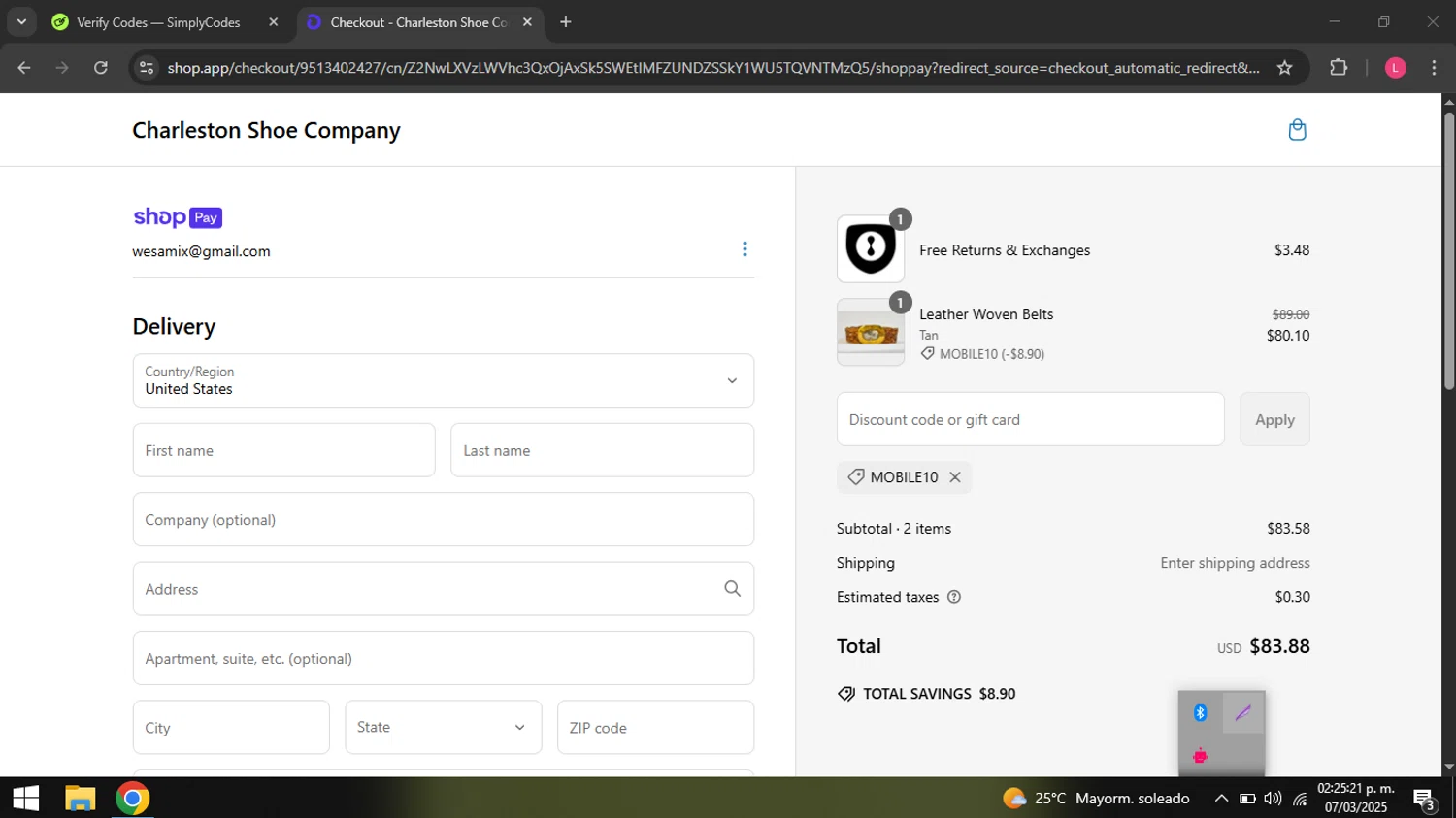Viewport: 1456px width, 818px height.
Task: View site information icon in the address bar
Action: (147, 68)
